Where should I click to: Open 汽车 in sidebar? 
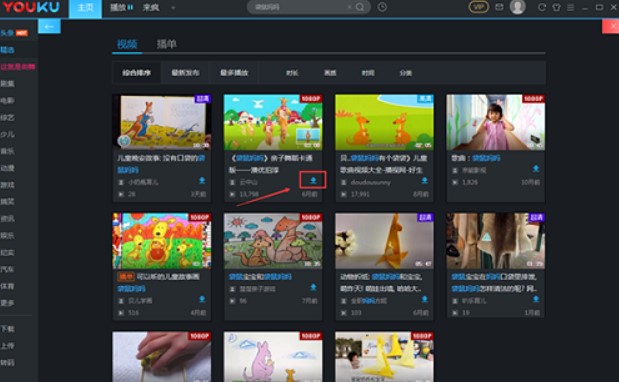pos(8,269)
